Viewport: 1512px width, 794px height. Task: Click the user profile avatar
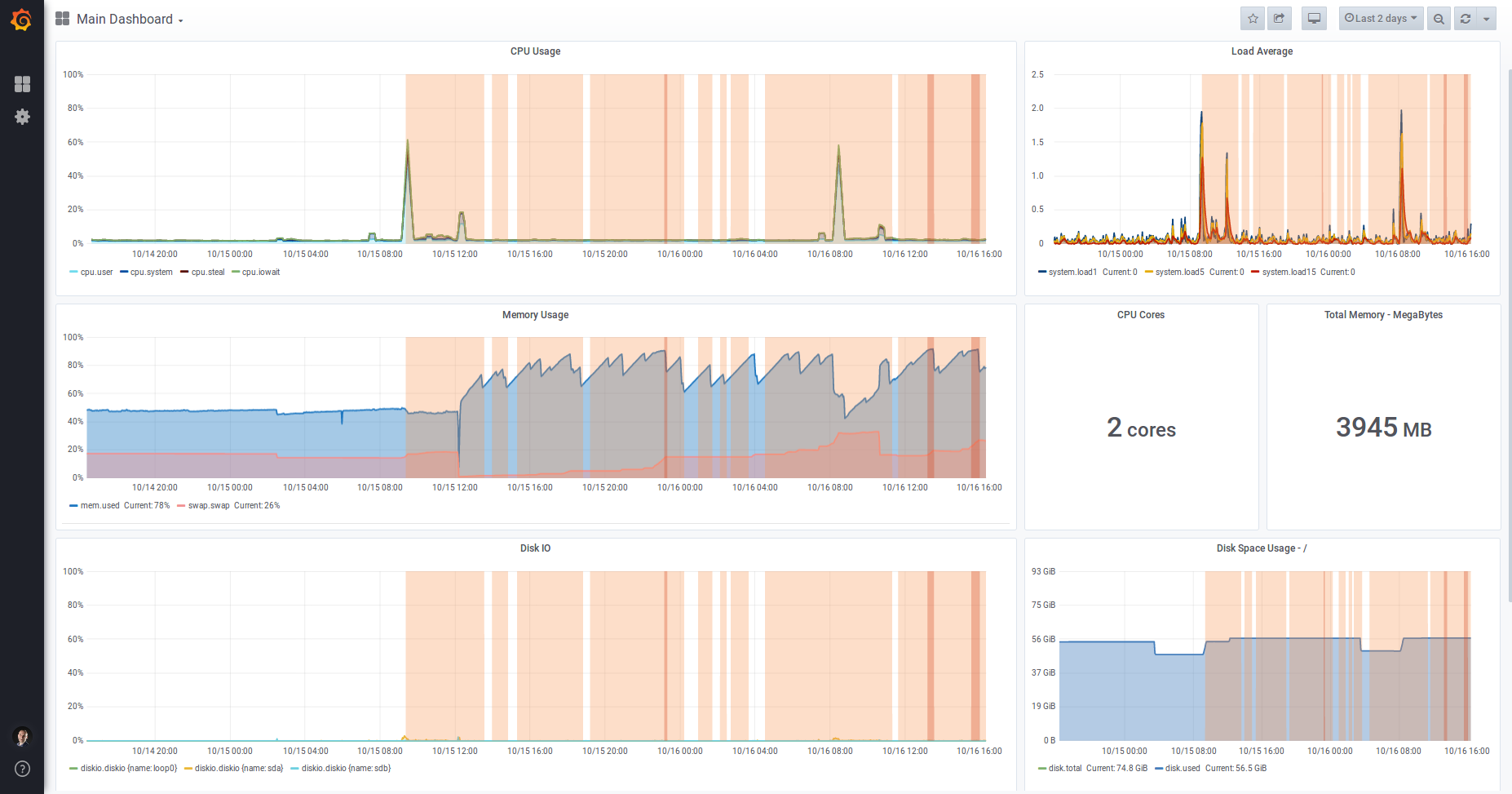click(x=22, y=736)
